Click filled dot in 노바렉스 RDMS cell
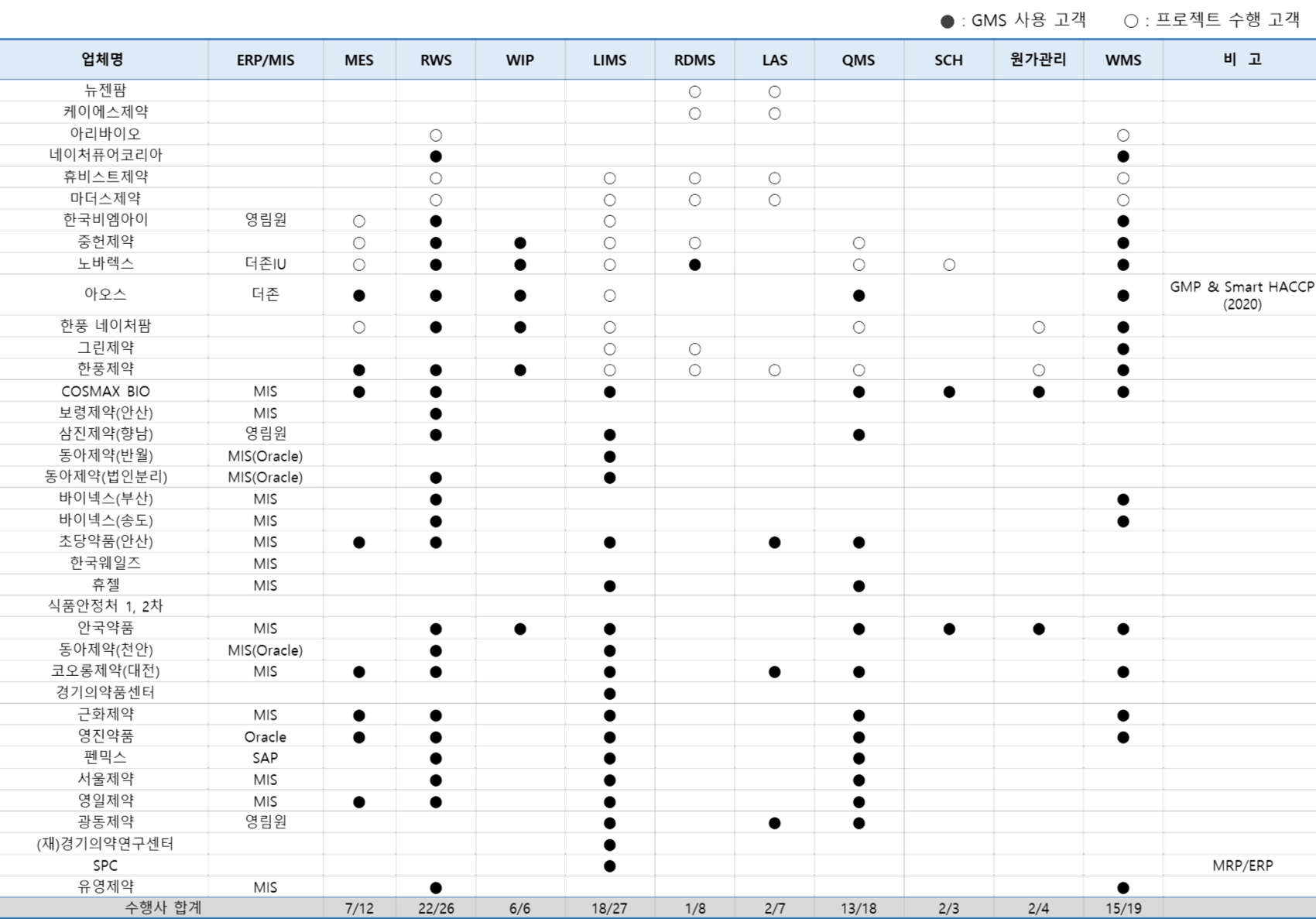The height and width of the screenshot is (919, 1316). pyautogui.click(x=694, y=265)
